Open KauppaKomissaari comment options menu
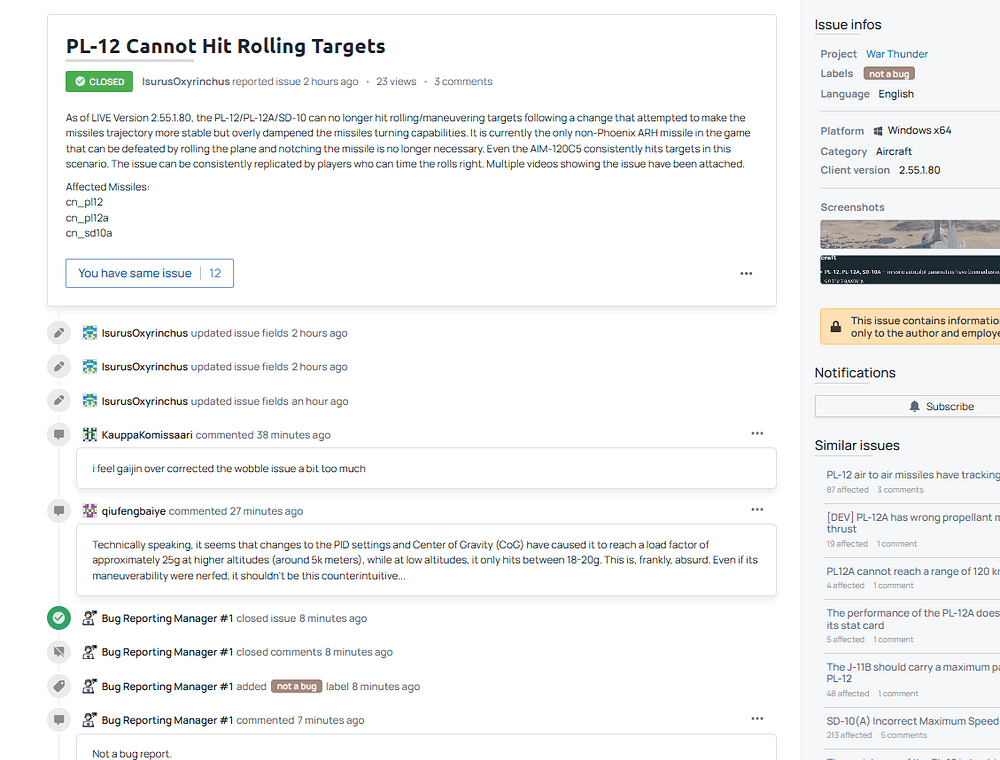This screenshot has height=760, width=1000. [x=757, y=434]
